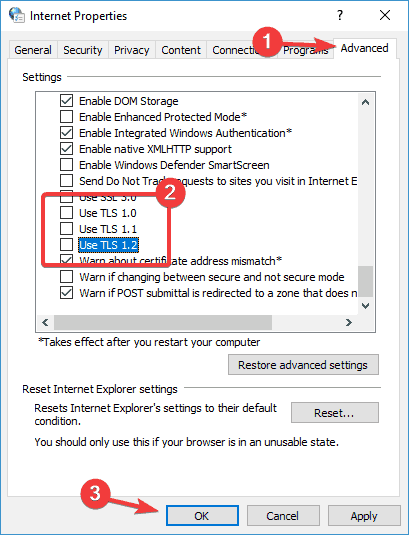Close the Internet Properties dialog

[x=385, y=15]
